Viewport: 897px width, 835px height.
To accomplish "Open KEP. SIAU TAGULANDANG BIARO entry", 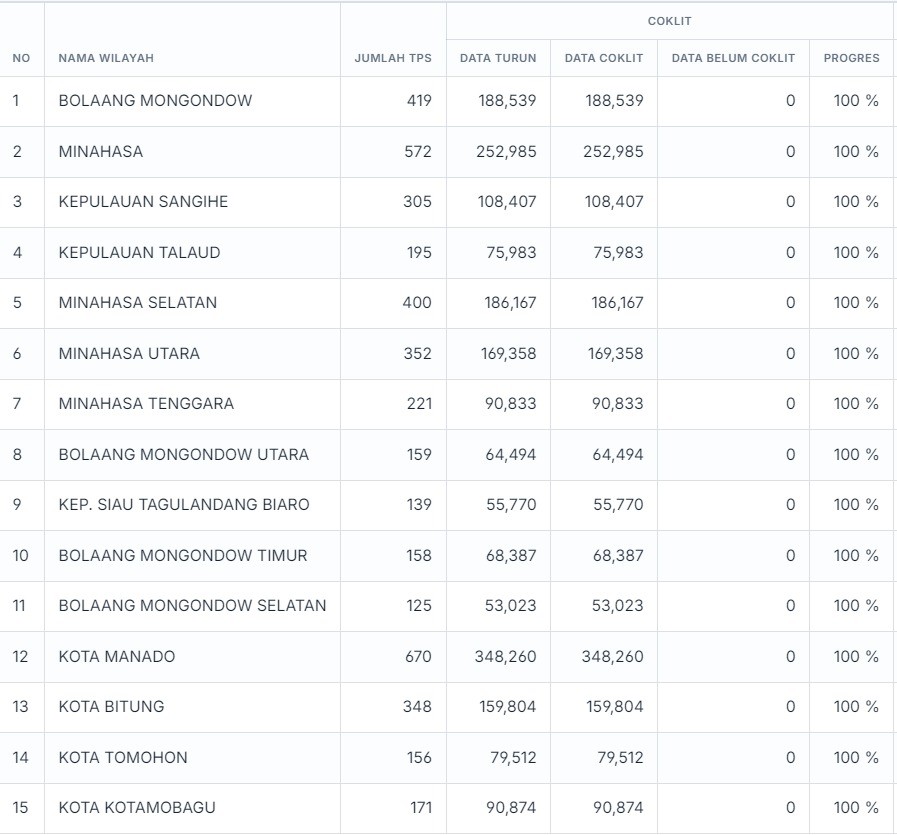I will (x=184, y=505).
